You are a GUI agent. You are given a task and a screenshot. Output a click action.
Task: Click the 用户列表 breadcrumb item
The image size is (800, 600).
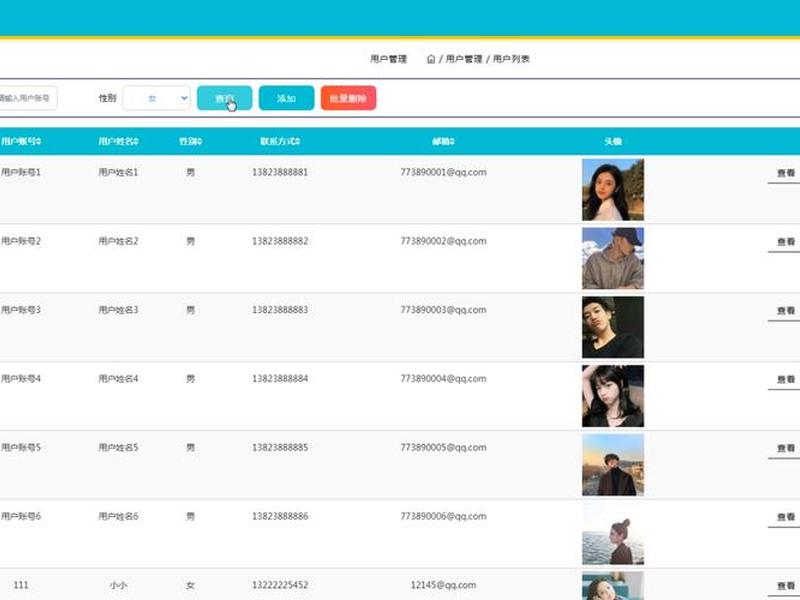tap(511, 59)
